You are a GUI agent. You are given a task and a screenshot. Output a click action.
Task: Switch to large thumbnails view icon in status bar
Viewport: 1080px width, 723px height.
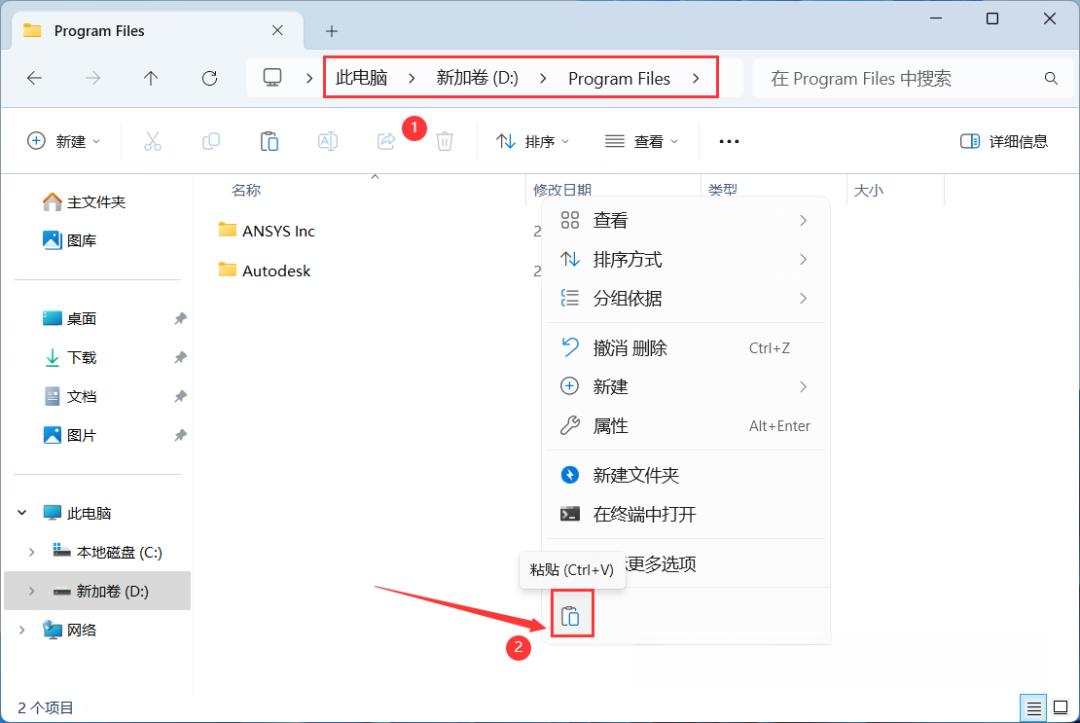(1061, 707)
